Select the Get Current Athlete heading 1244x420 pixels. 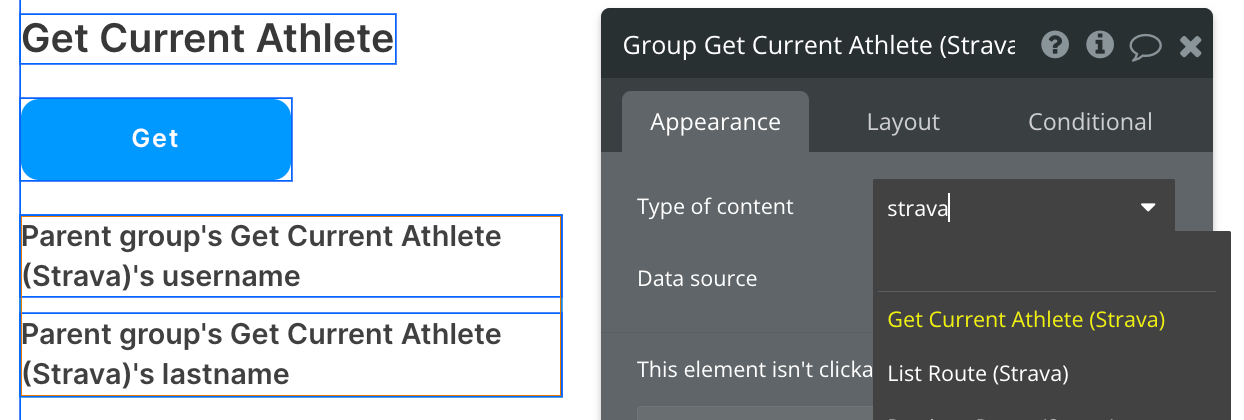pos(208,39)
